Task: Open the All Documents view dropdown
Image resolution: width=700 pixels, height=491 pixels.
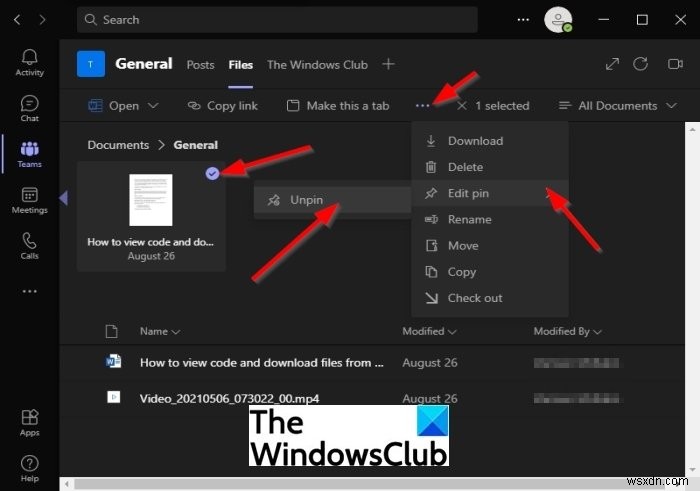Action: coord(618,106)
